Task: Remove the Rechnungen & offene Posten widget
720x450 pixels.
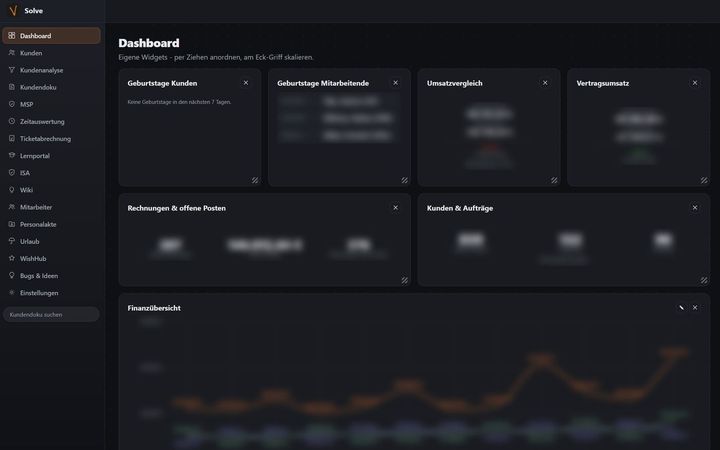Action: coord(396,208)
